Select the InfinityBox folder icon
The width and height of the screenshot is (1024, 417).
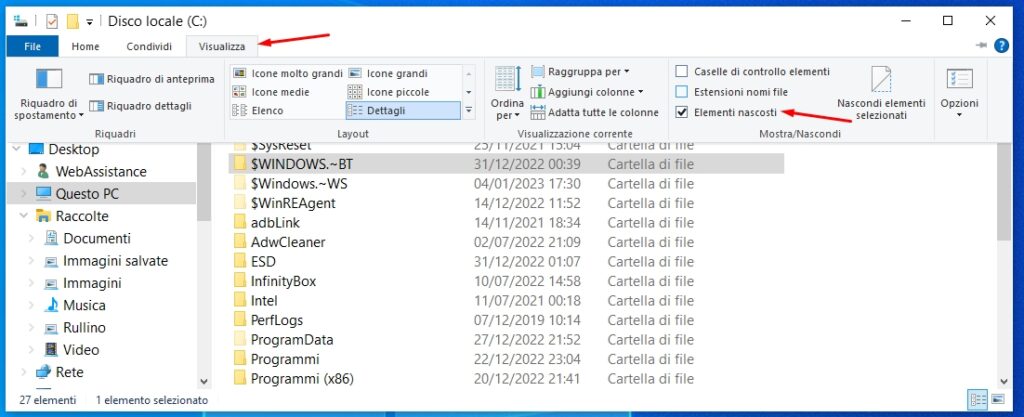(240, 281)
